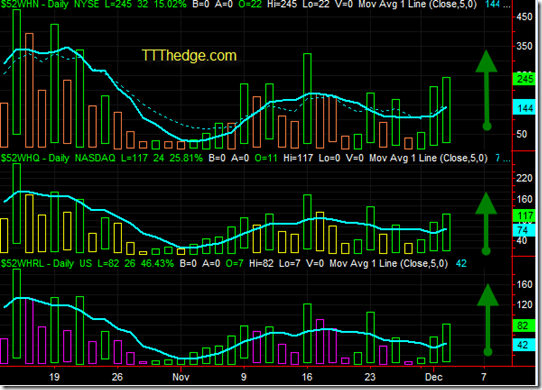Click the 25.81% change in NASDAQ header

pyautogui.click(x=186, y=158)
